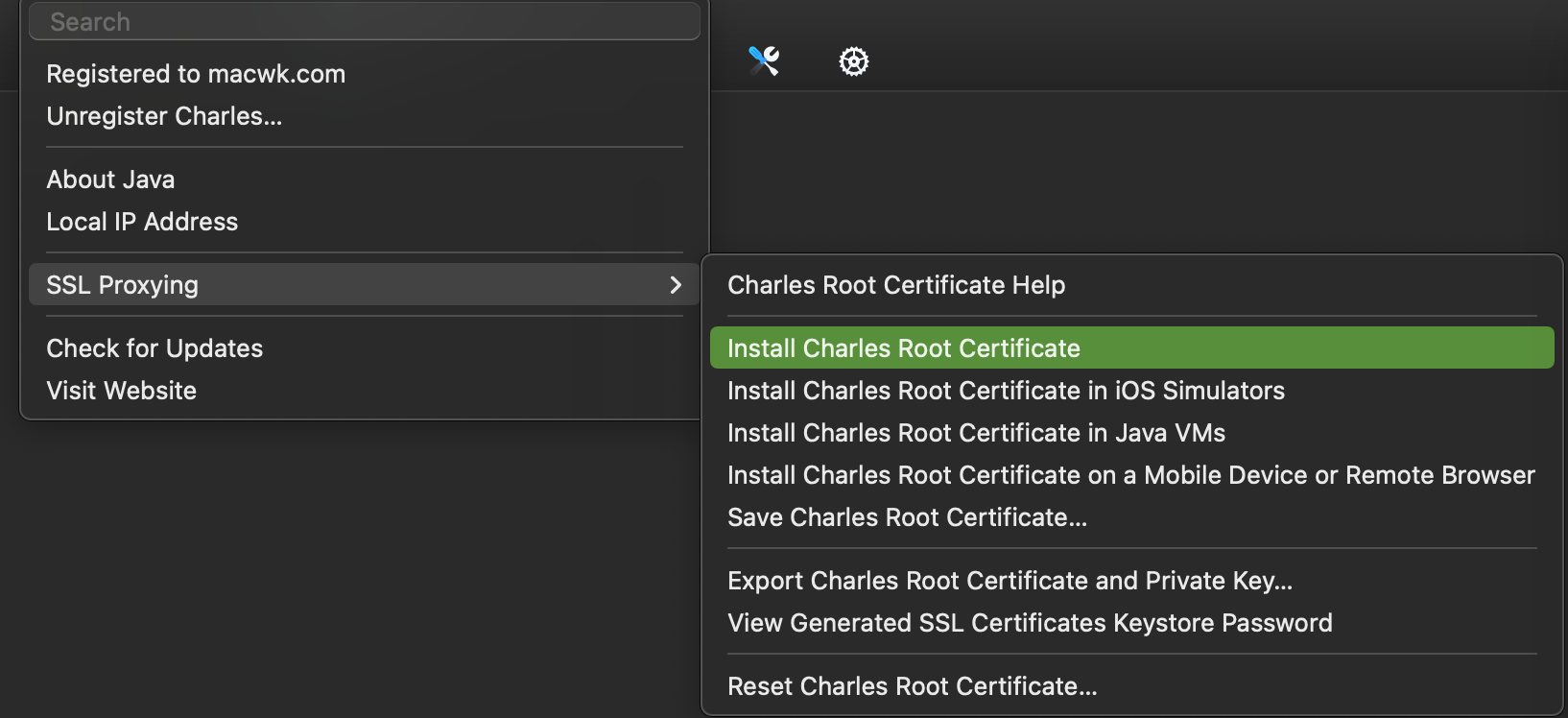Open the Settings gear icon in toolbar

tap(854, 61)
